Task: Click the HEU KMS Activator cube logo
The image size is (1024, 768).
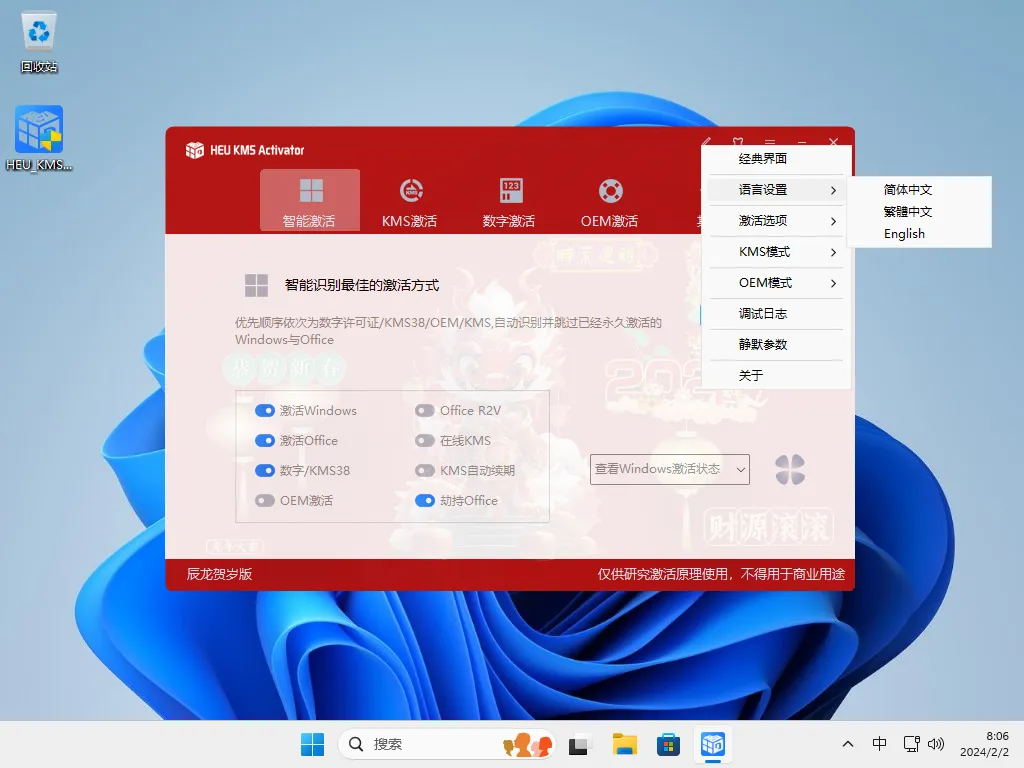Action: coord(195,150)
